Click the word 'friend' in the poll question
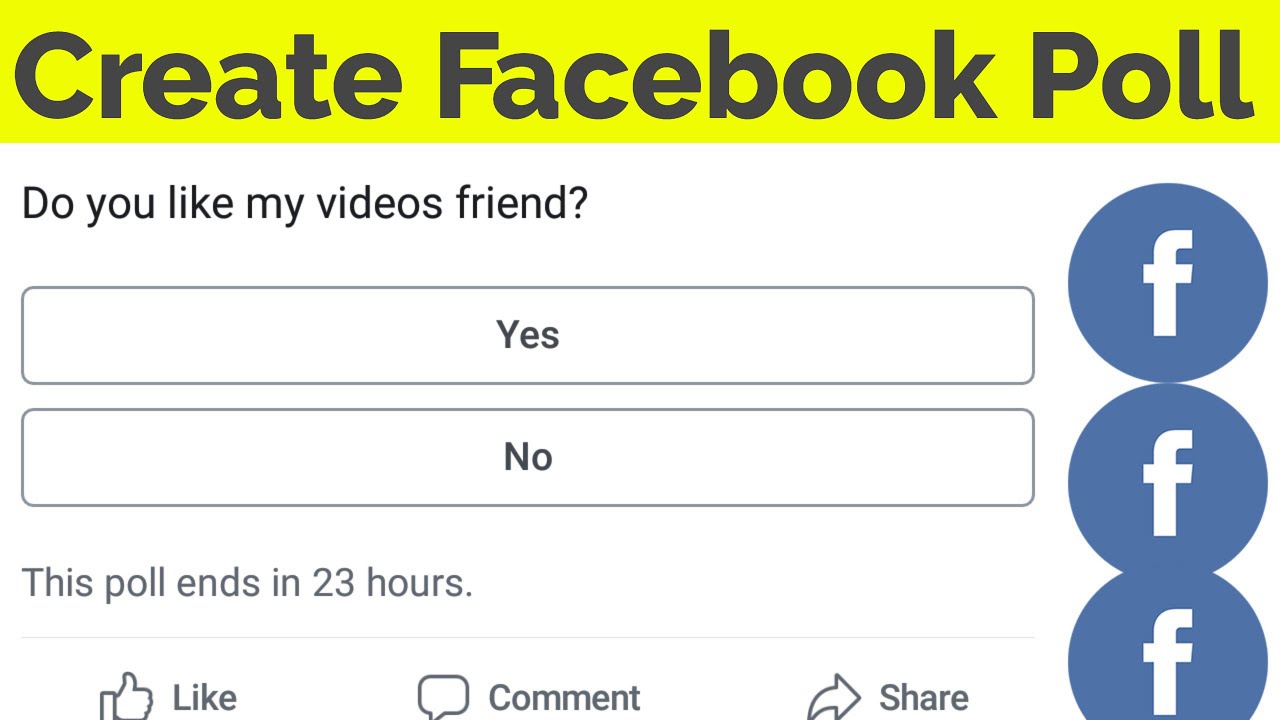 pos(512,204)
